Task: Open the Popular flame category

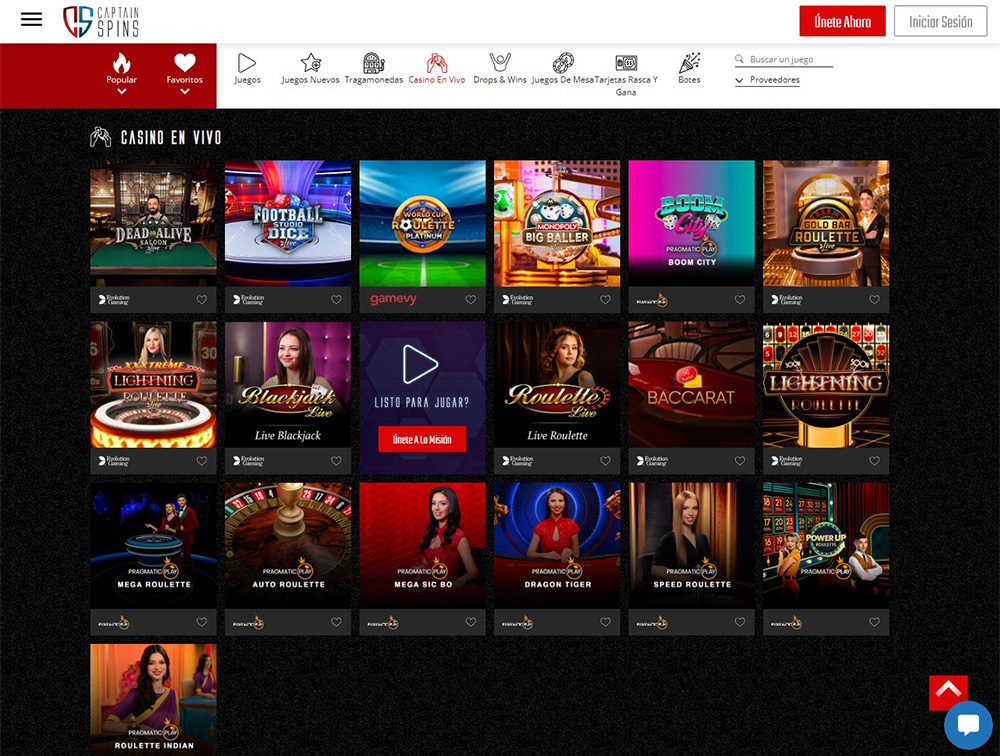Action: (121, 63)
